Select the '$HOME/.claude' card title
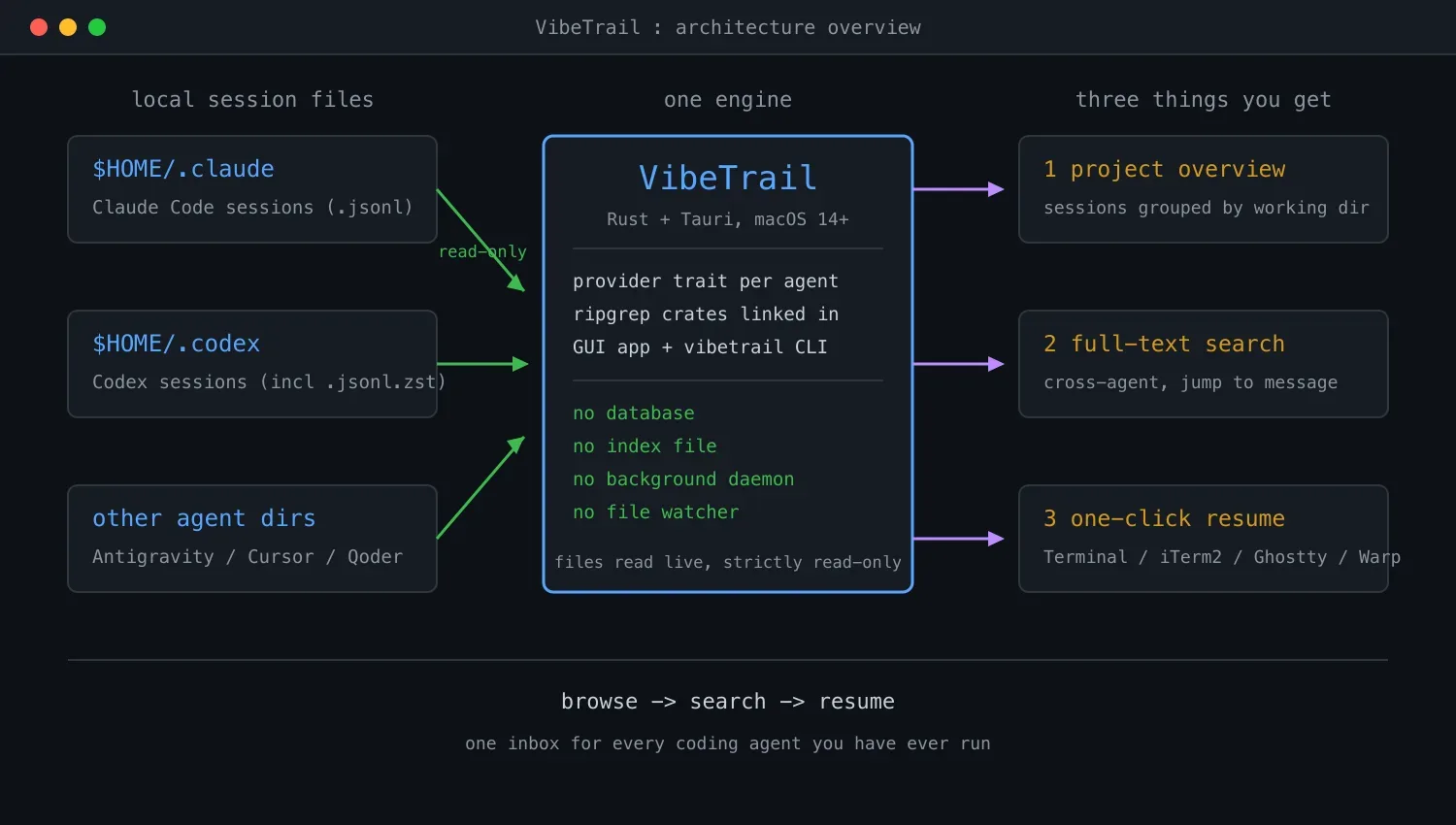Viewport: 1456px width, 825px height. (183, 169)
